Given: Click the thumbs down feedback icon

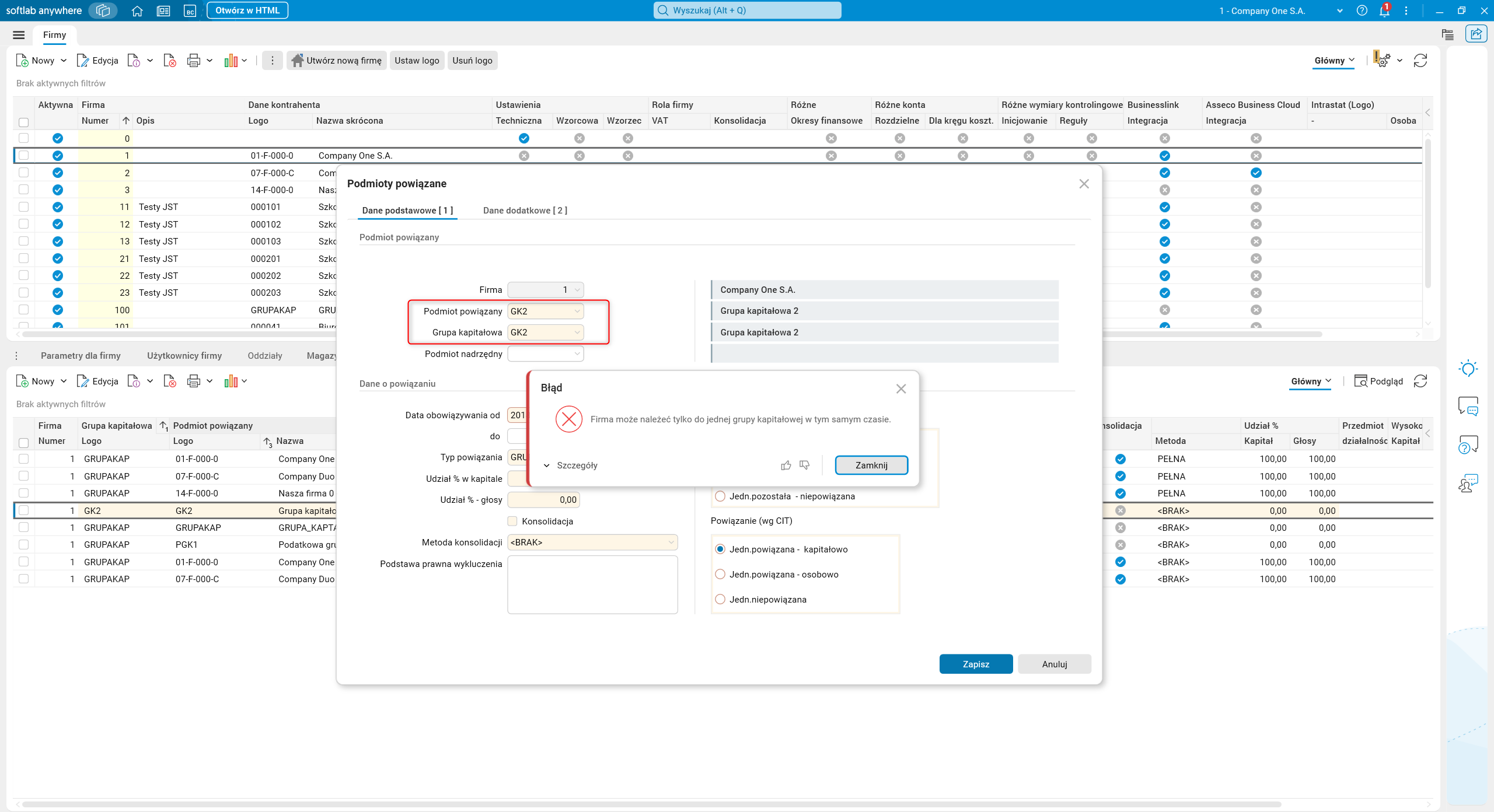Looking at the screenshot, I should [x=805, y=465].
